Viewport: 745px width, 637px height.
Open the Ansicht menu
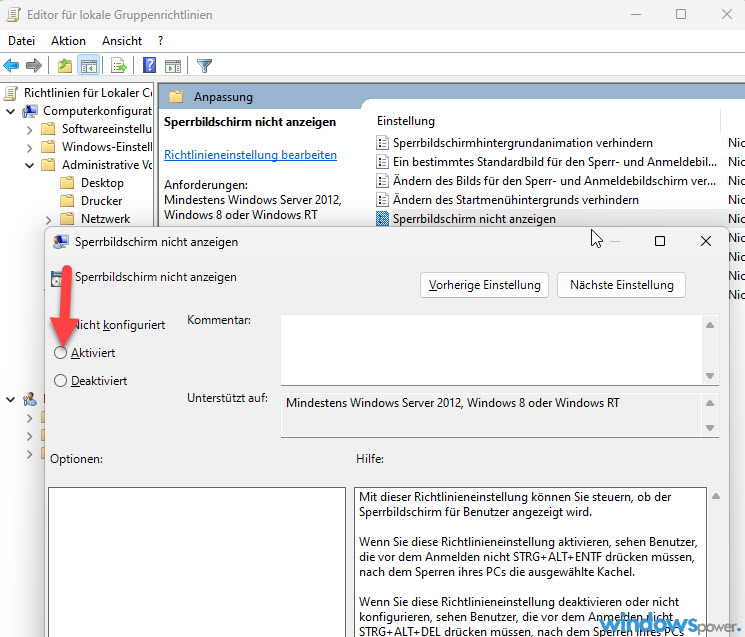(122, 41)
